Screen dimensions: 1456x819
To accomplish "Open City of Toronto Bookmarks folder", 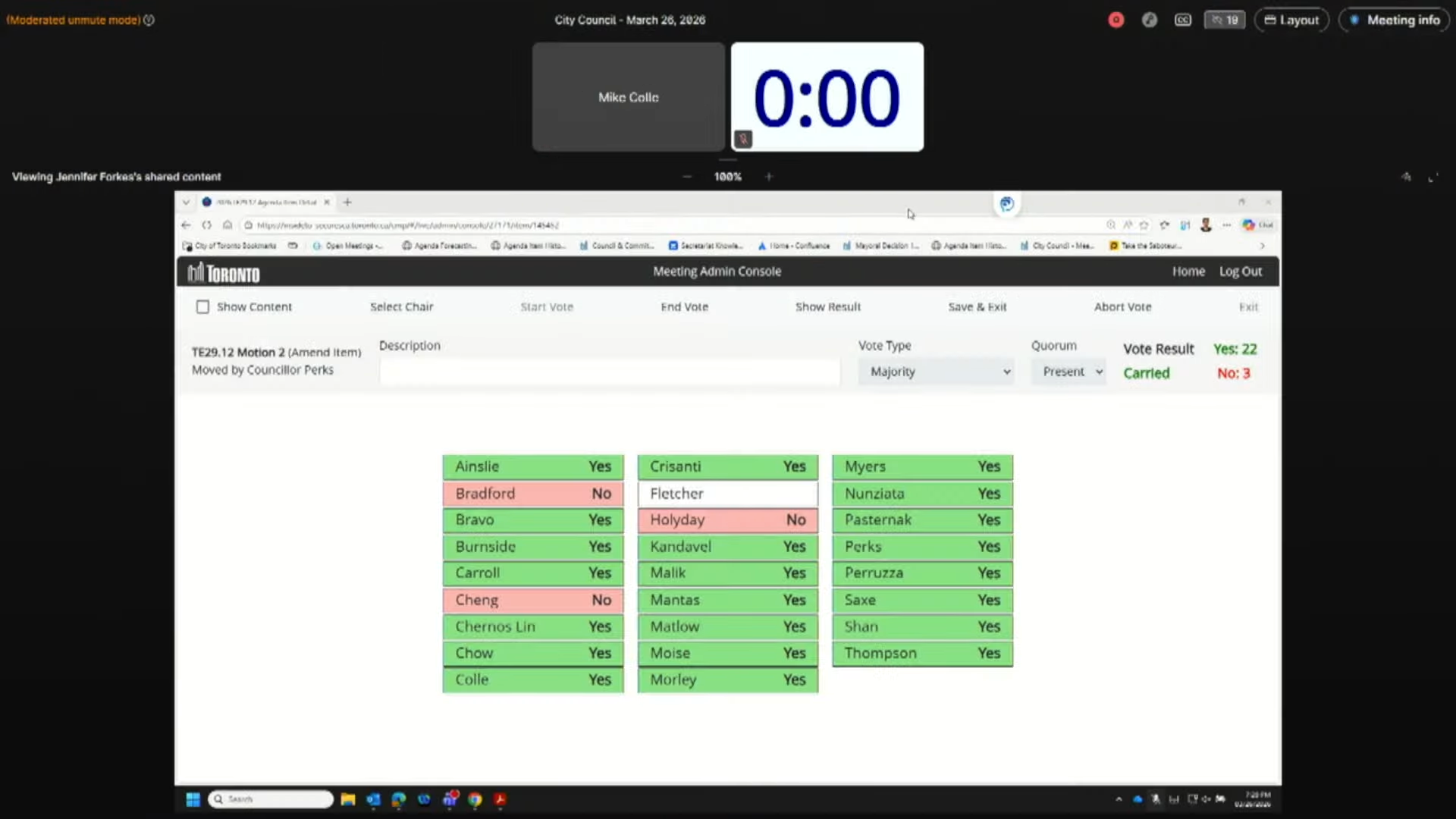I will point(230,246).
